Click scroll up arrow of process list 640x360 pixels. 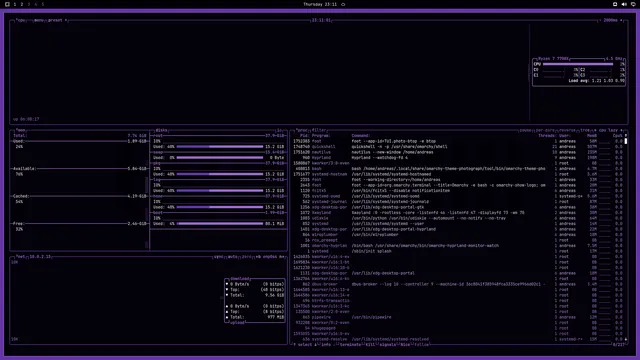(626, 136)
